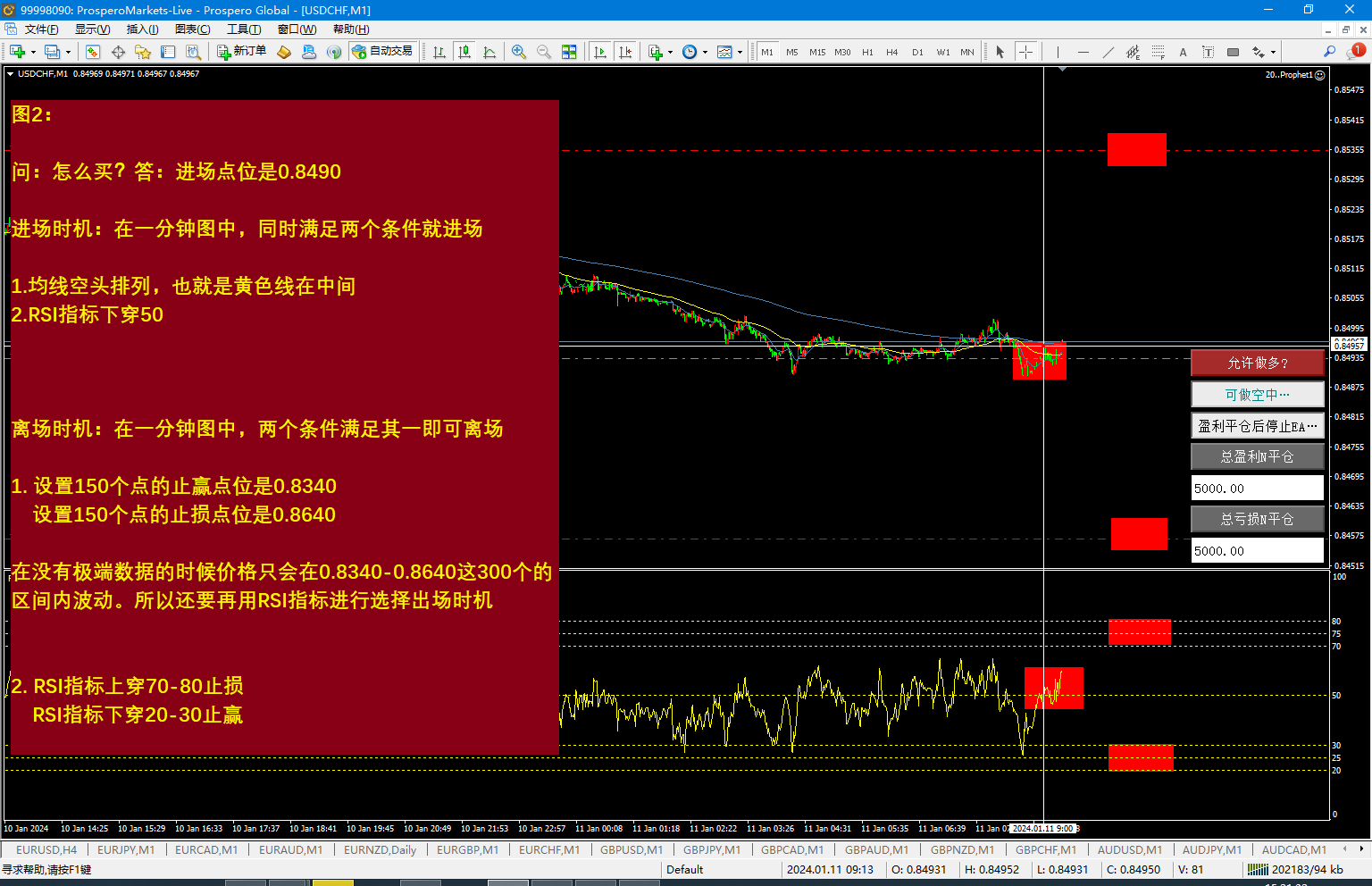Screen dimensions: 1372x886
Task: Click the 总盈利平仓 button
Action: [x=1258, y=456]
